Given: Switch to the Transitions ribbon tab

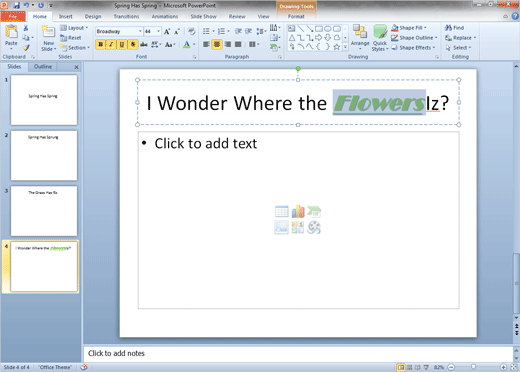Looking at the screenshot, I should (x=126, y=16).
